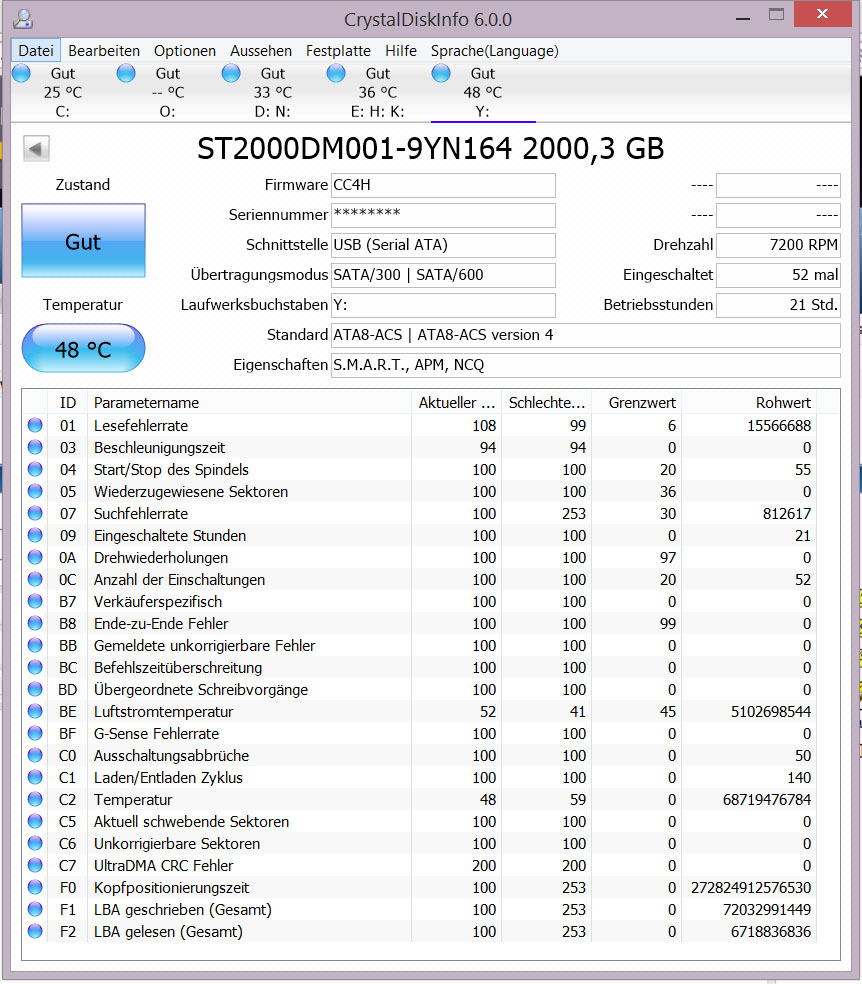Click status orb for Verkäuferspezifisch row
The image size is (862, 984).
point(35,601)
